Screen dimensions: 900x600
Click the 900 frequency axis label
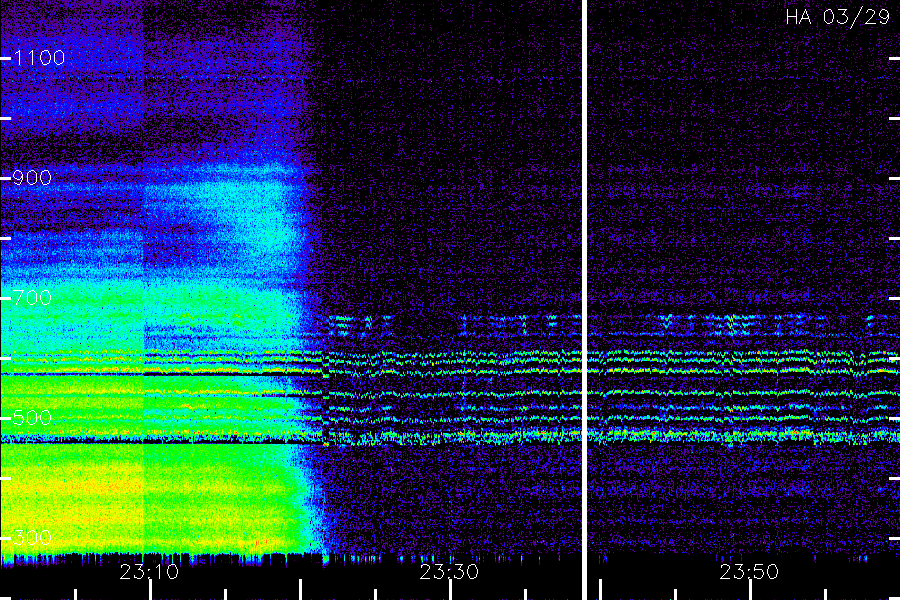[32, 178]
